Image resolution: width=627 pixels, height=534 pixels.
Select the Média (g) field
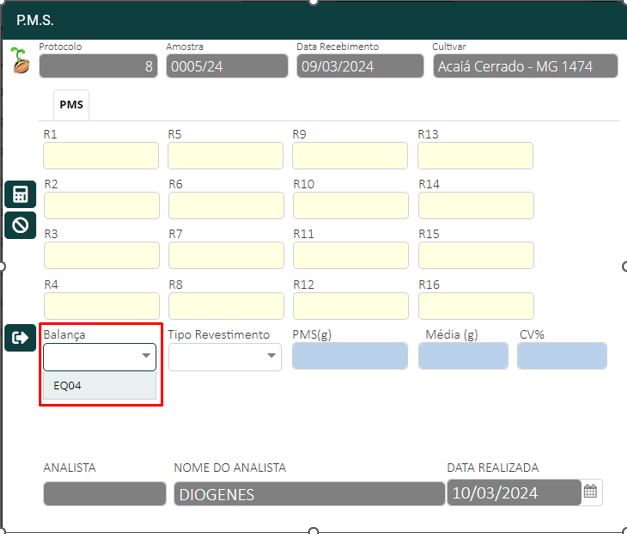click(x=463, y=356)
